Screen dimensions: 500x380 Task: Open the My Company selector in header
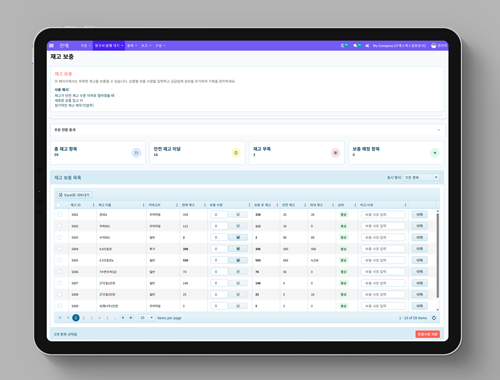point(399,46)
